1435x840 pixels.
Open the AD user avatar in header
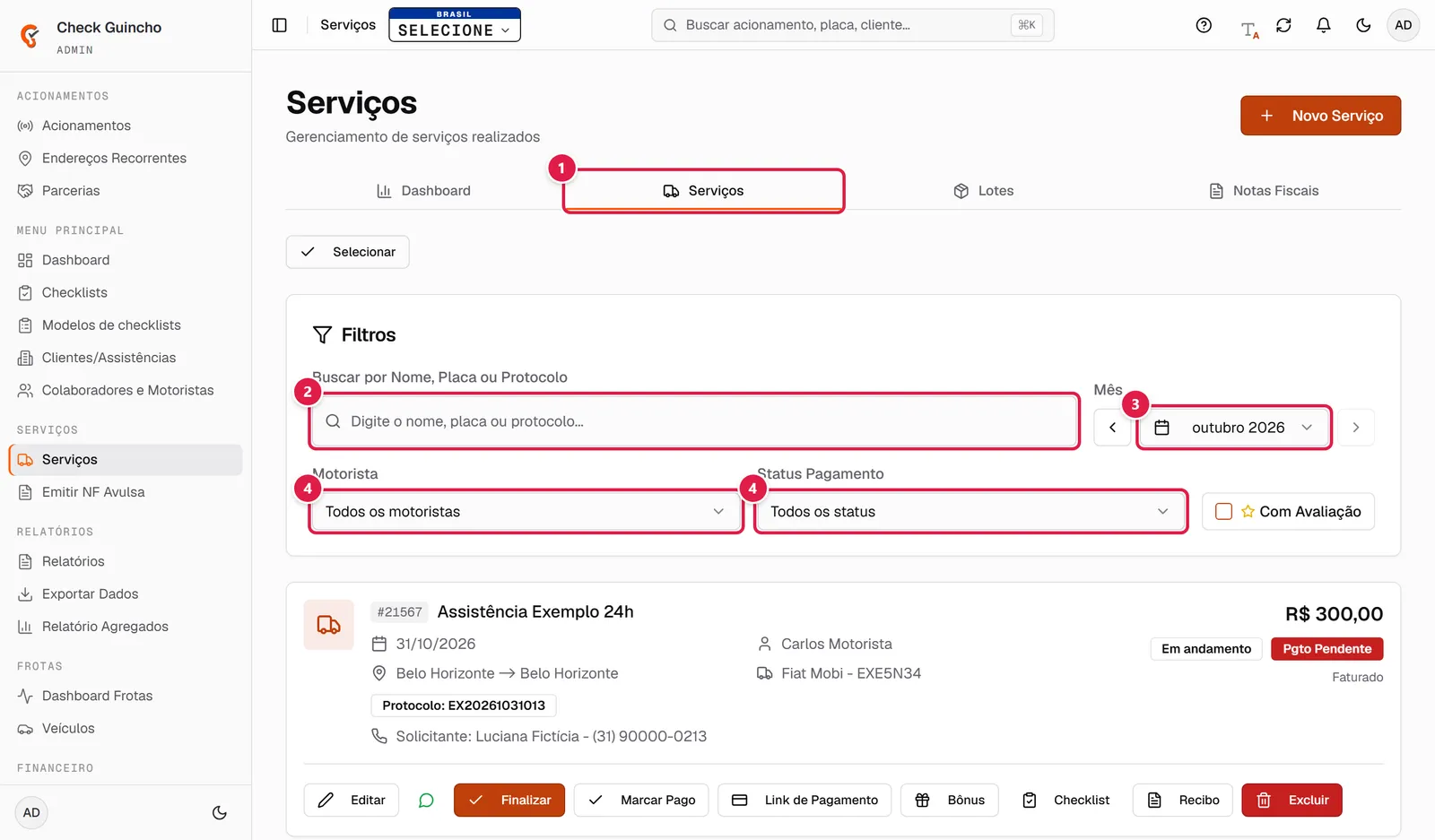(1403, 25)
